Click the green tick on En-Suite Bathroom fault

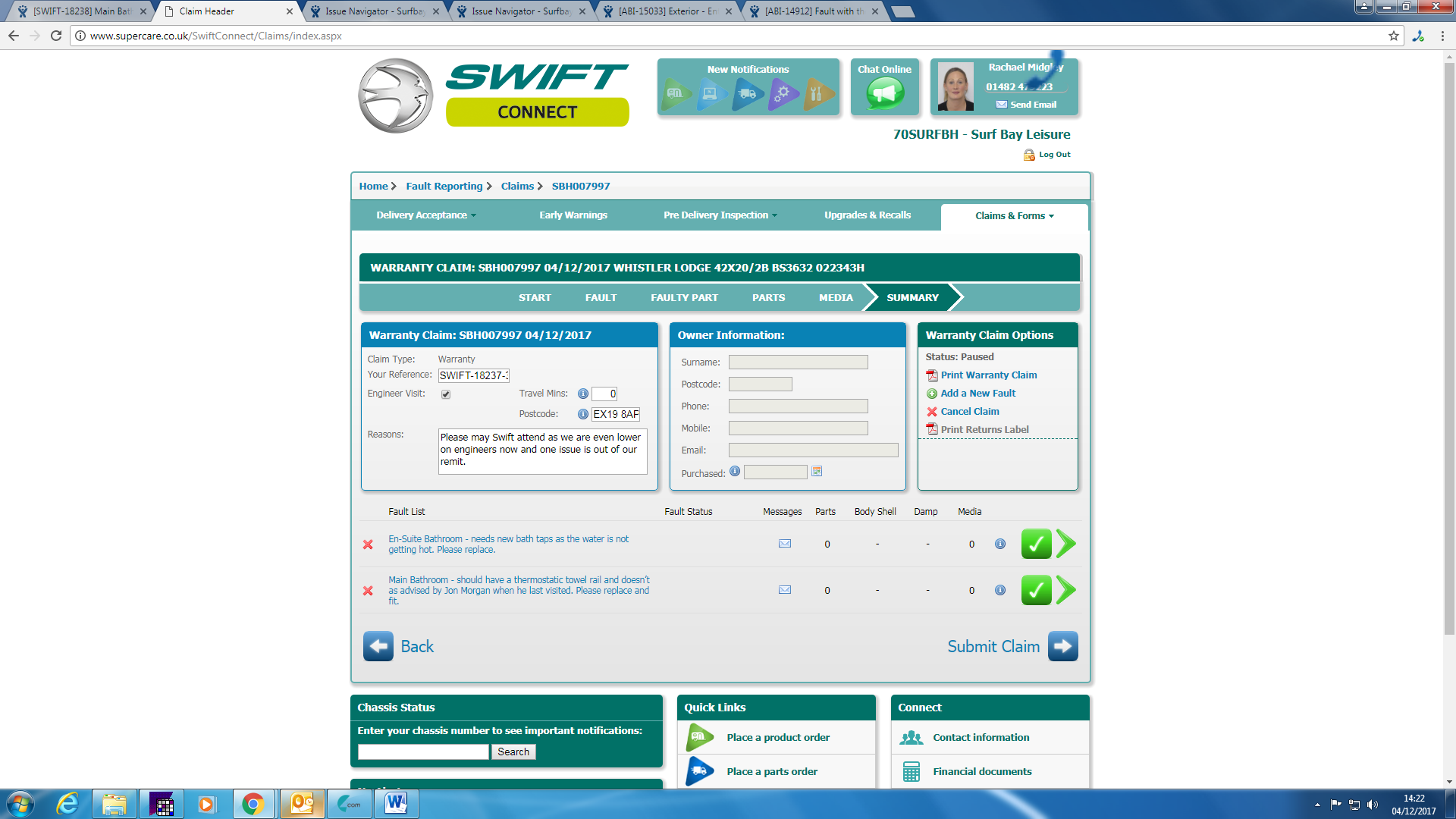pyautogui.click(x=1035, y=544)
